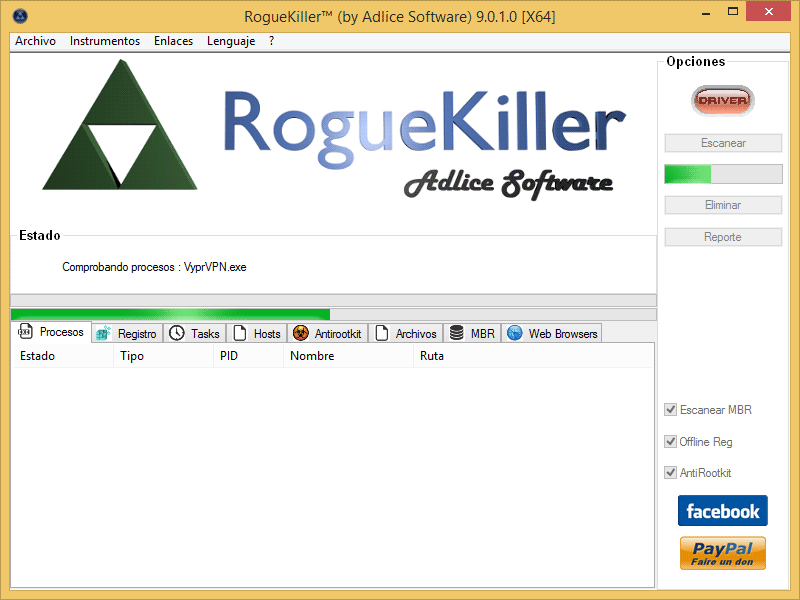Open the PayPal donation button
Screen dimensions: 800x600
(722, 553)
